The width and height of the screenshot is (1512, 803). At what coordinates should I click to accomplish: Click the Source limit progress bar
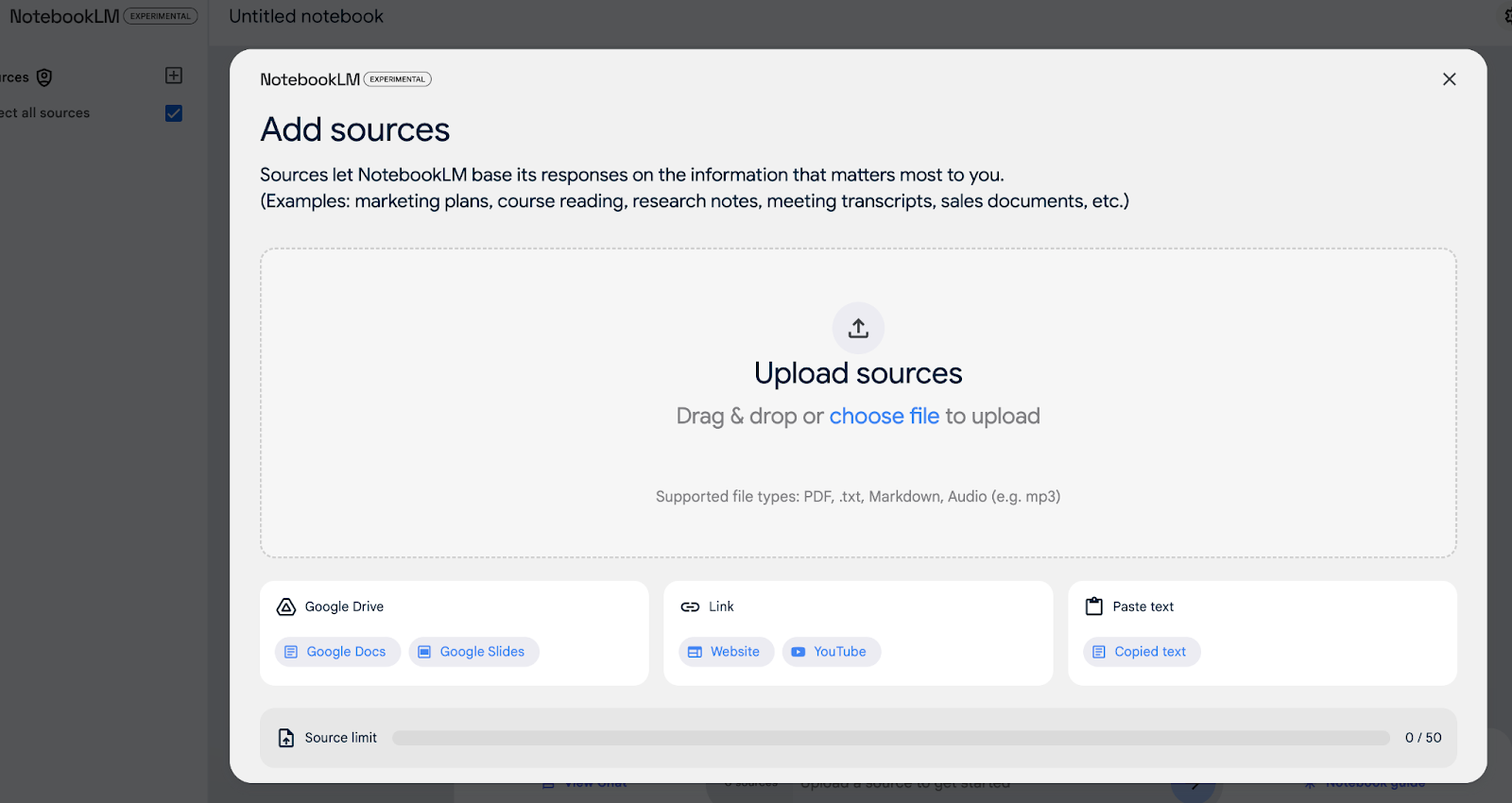tap(891, 738)
